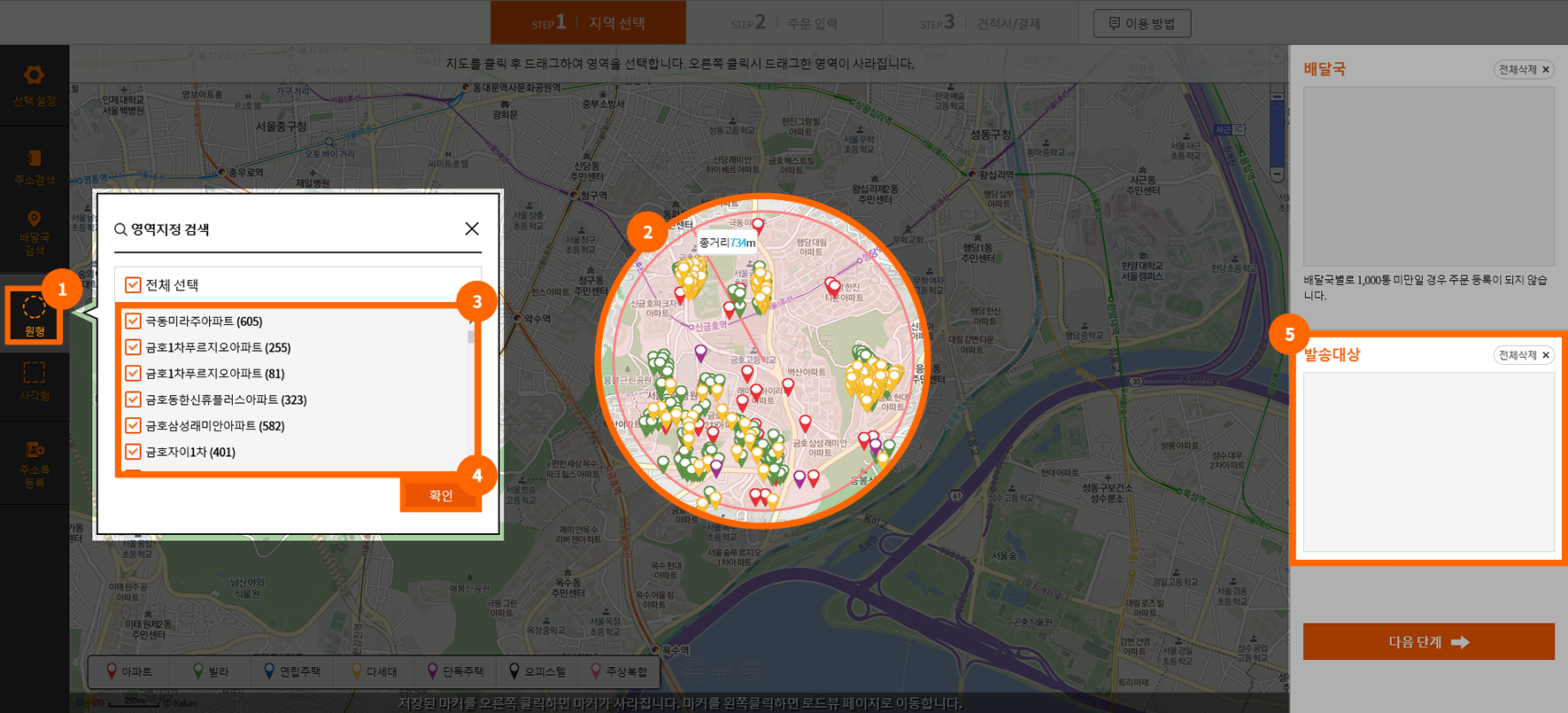Toggle the 전체 선택 checkbox
This screenshot has height=713, width=1568.
[x=133, y=285]
